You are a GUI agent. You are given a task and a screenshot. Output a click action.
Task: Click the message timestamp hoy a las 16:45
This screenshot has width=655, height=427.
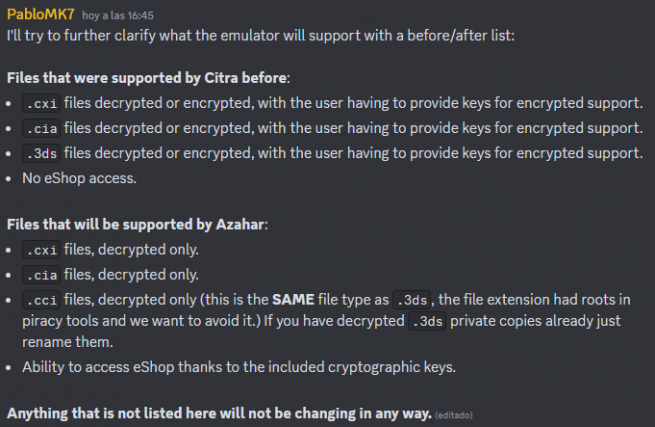coord(118,15)
